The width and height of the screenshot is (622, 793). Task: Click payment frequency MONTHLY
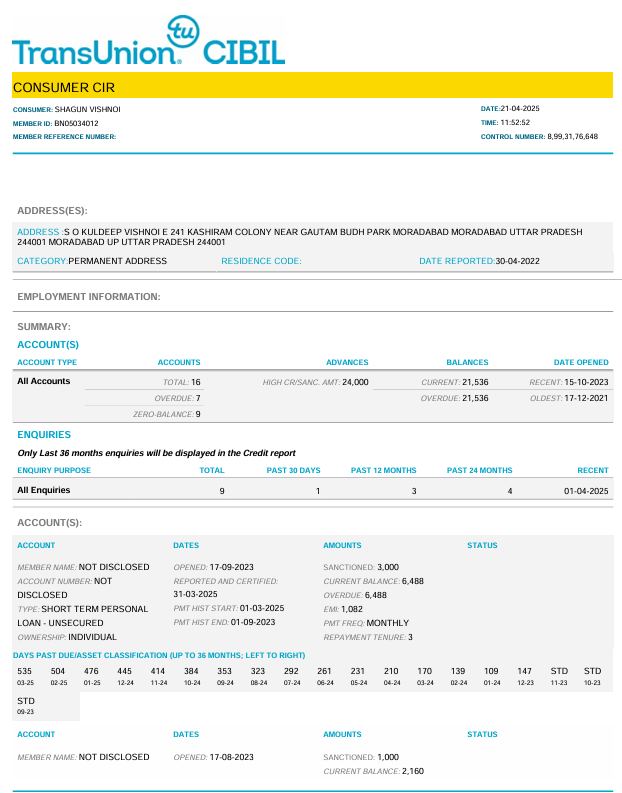point(387,623)
